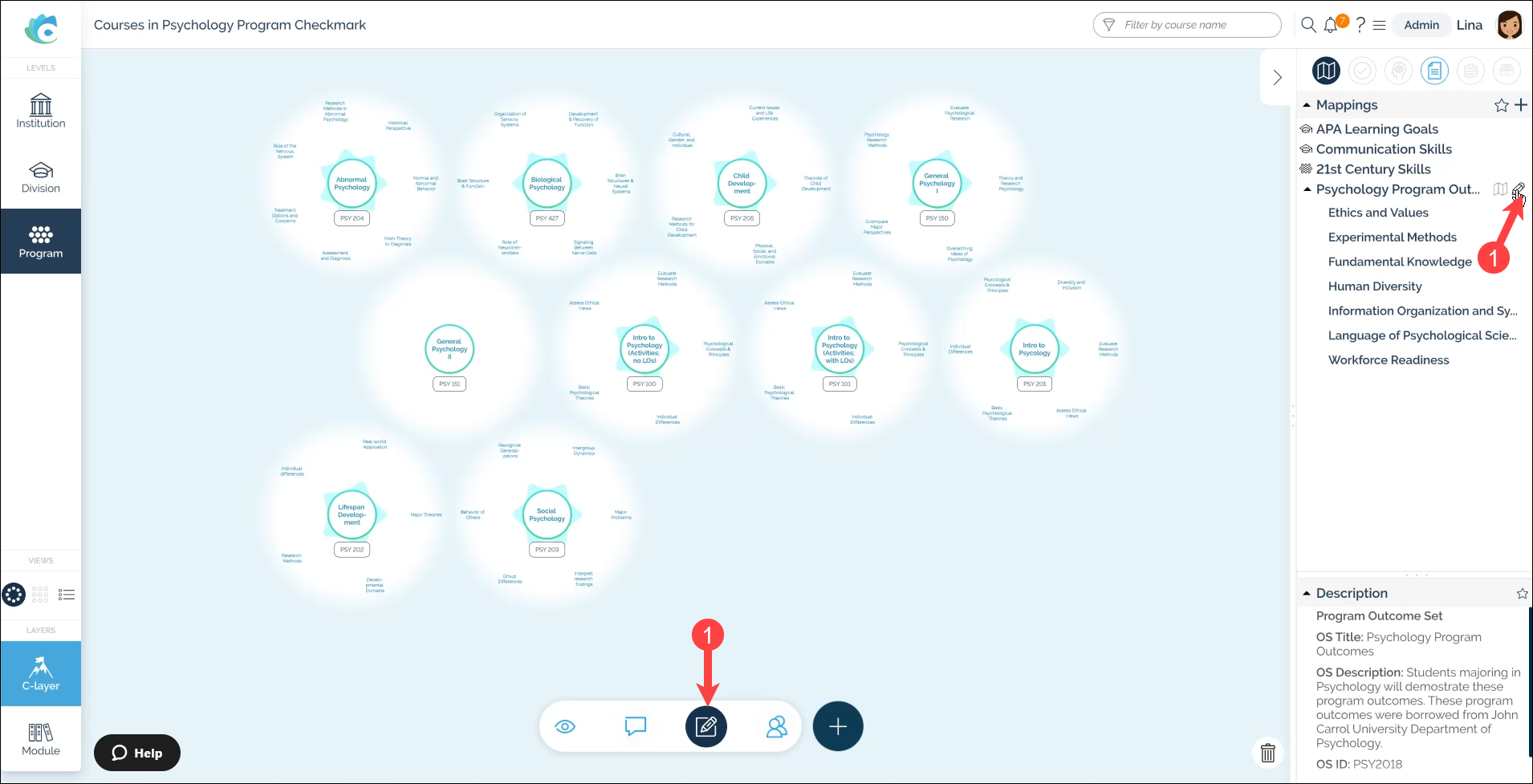Open the comments speech bubble mode
This screenshot has width=1533, height=784.
[635, 726]
